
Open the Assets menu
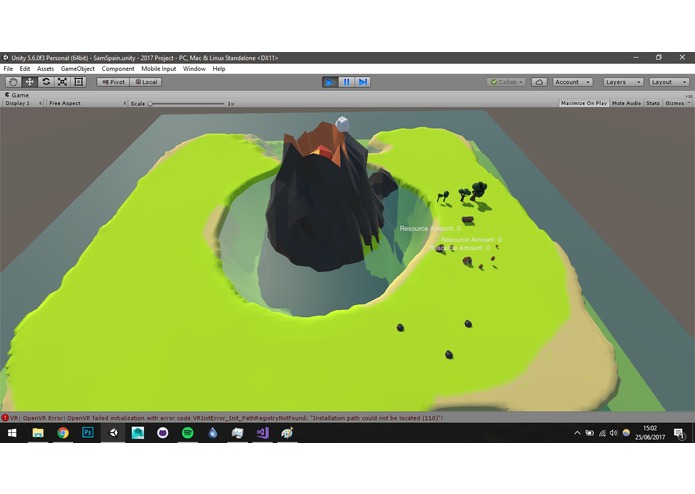point(45,69)
